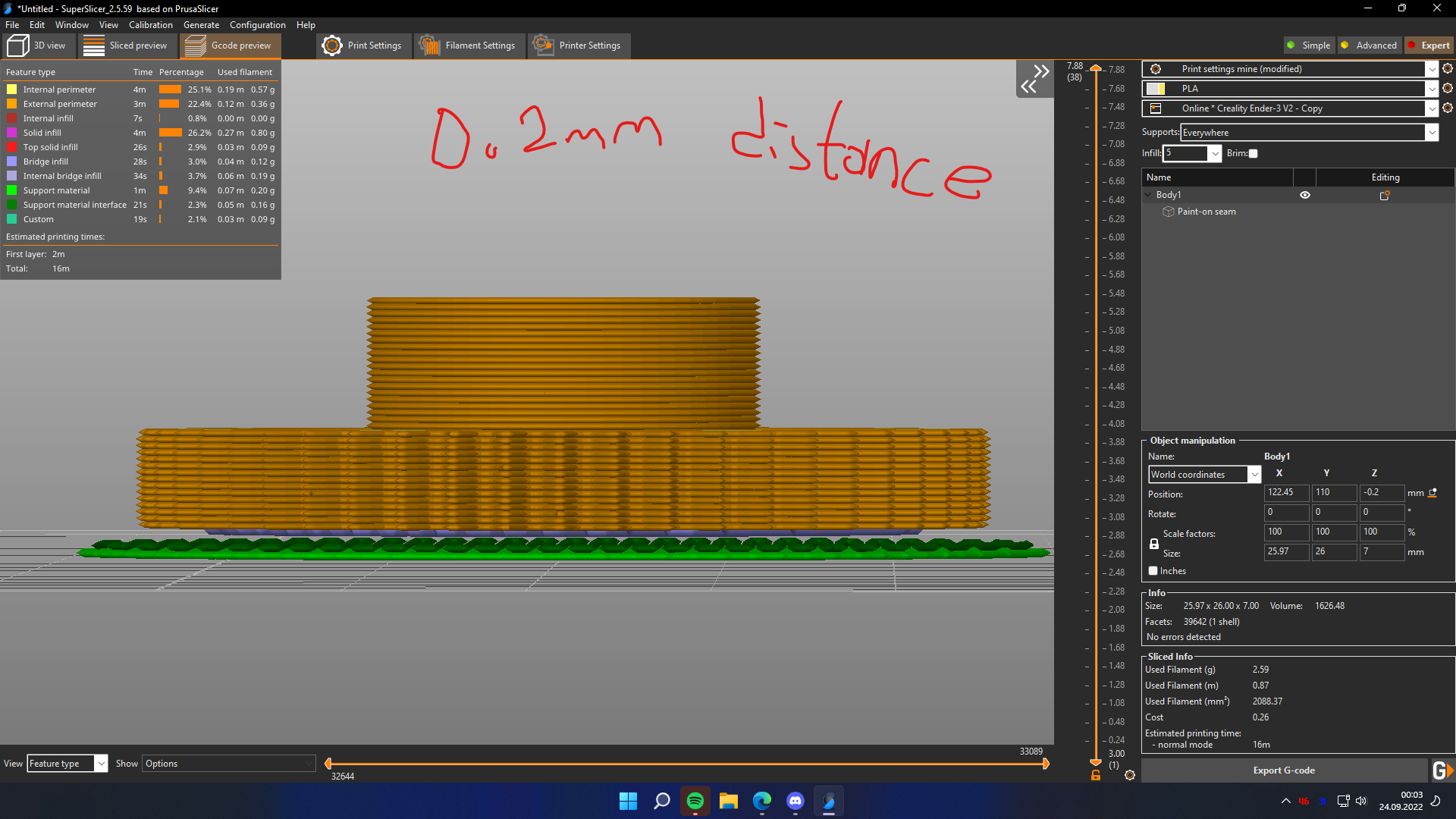Click the Paint-on seam cube icon

tap(1169, 212)
